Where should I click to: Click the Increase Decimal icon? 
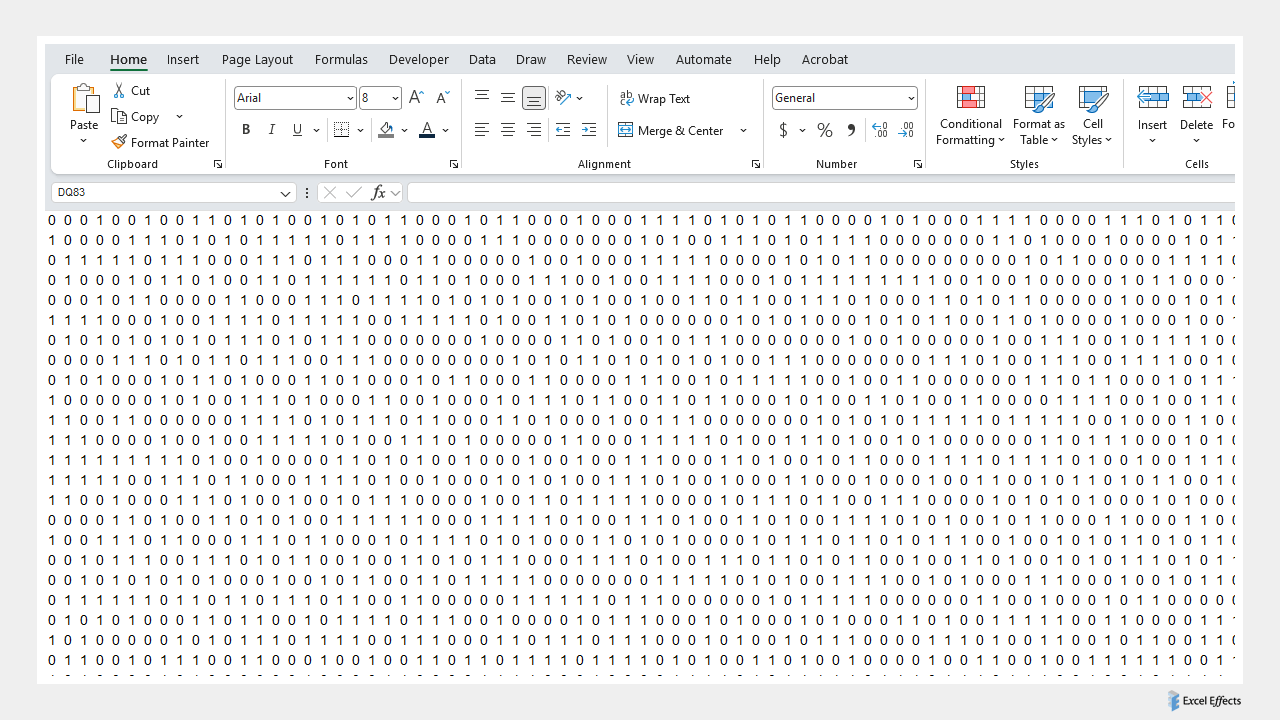click(879, 130)
